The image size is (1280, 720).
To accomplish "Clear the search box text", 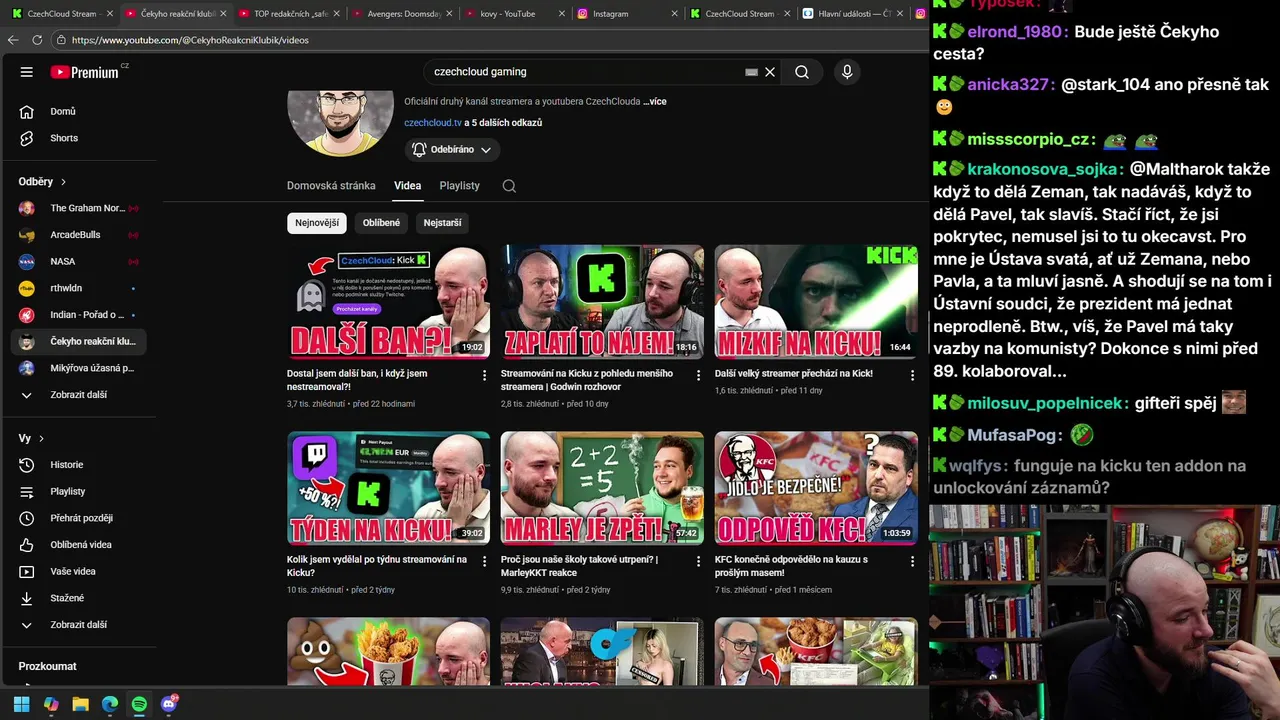I will coord(770,72).
